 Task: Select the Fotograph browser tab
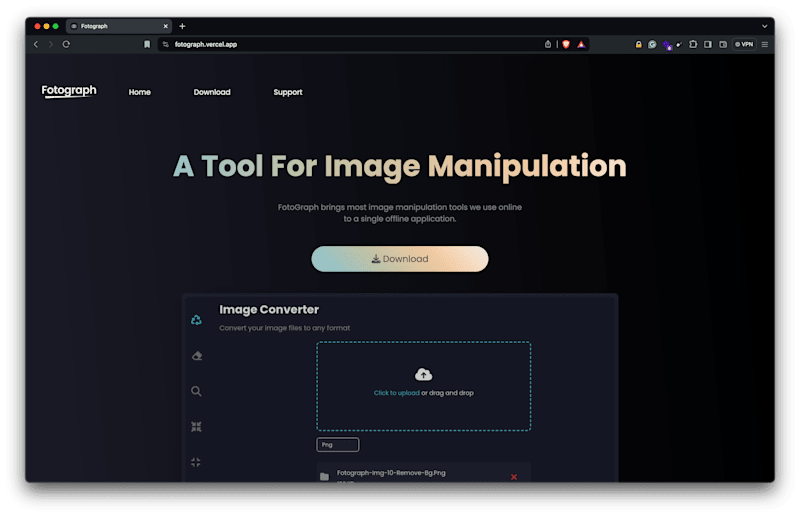pyautogui.click(x=118, y=26)
